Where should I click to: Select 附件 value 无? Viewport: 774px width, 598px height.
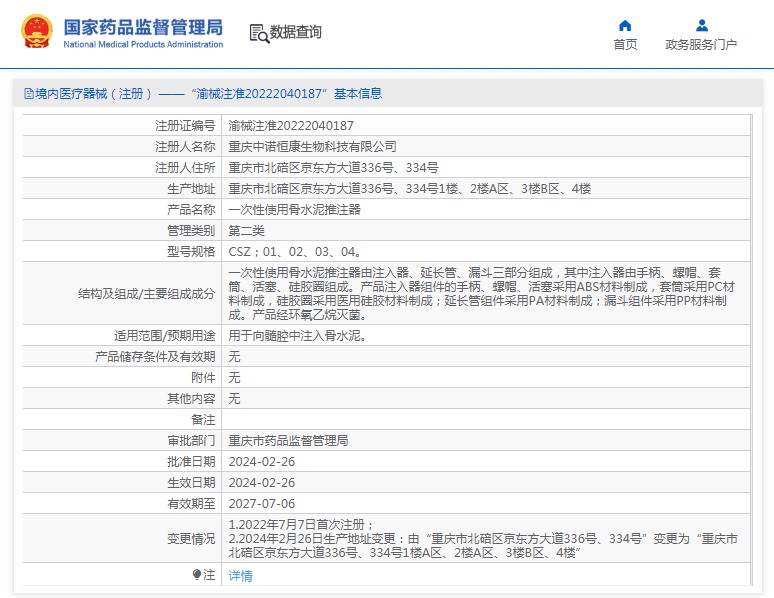(234, 378)
